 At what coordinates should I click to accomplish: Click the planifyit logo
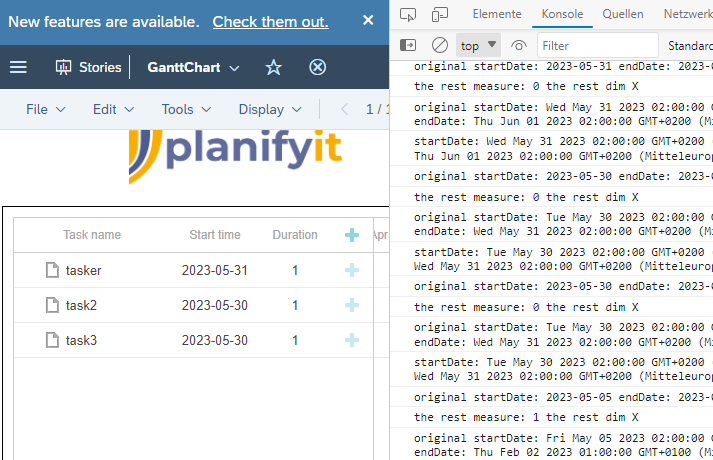coord(235,155)
